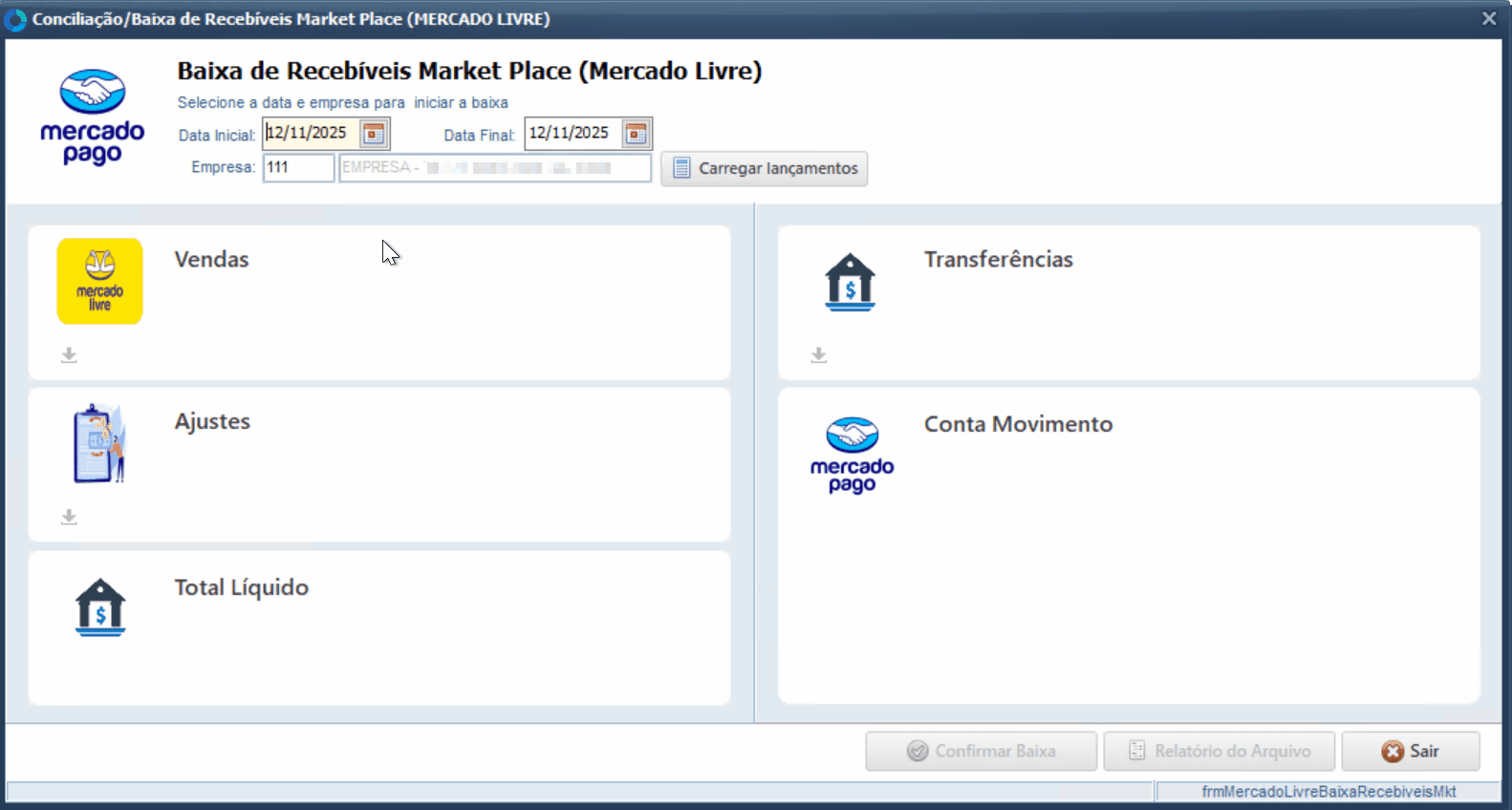The height and width of the screenshot is (810, 1512).
Task: Download the Ajustes file via arrow icon
Action: (69, 518)
